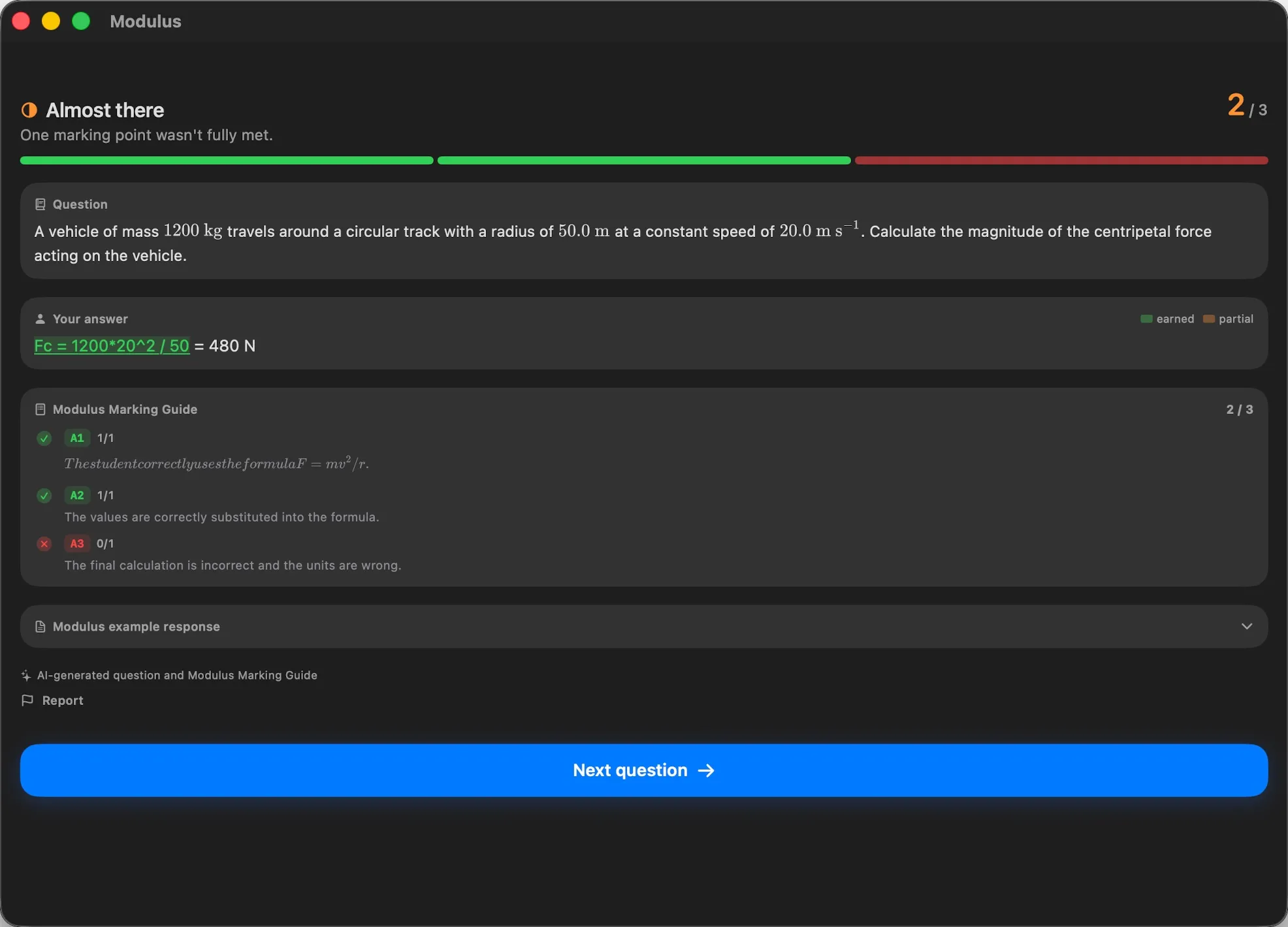Viewport: 1288px width, 927px height.
Task: Click the green check icon for A1
Action: coord(44,438)
